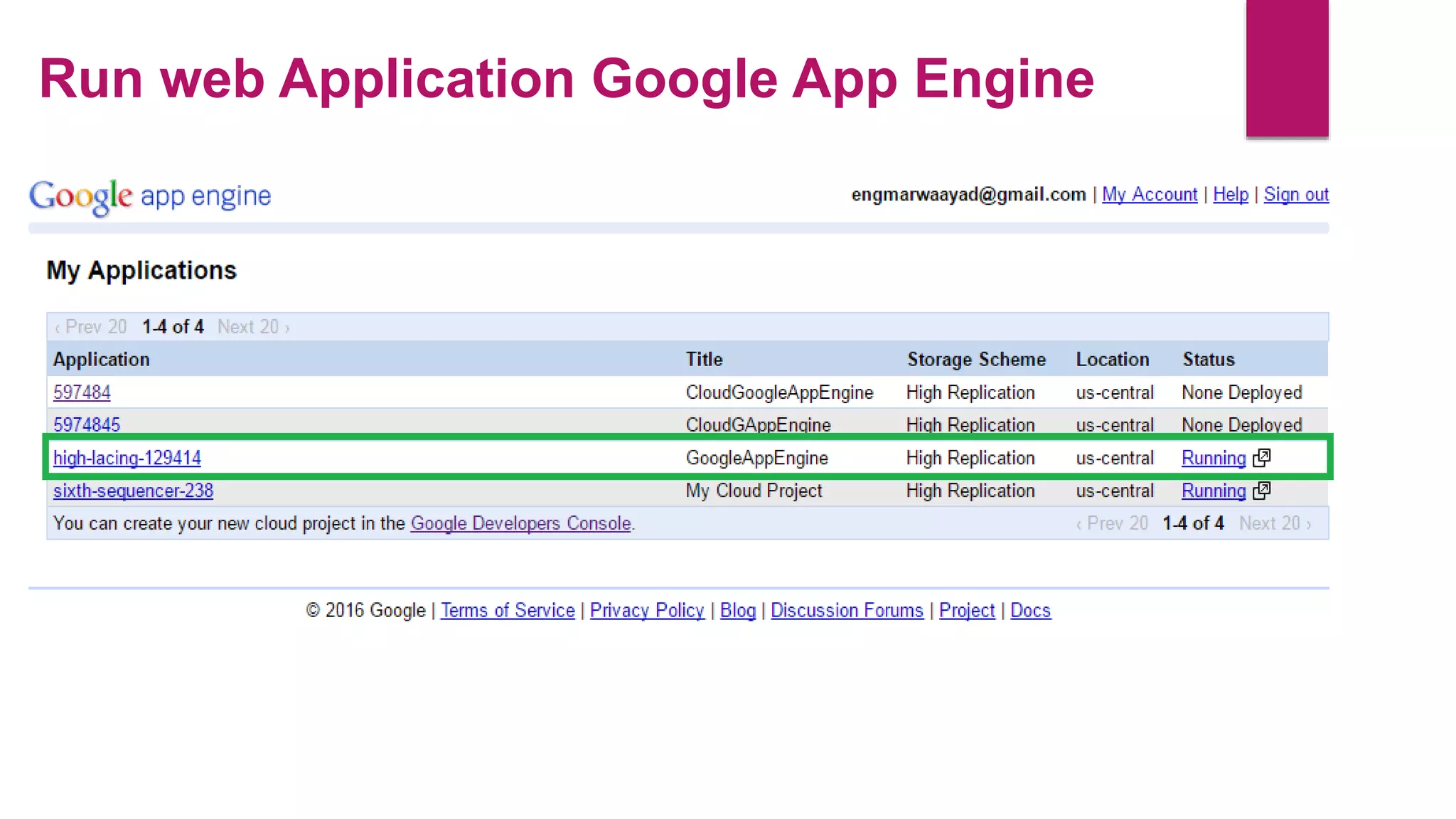
Task: Select the My Cloud Project title cell
Action: 754,491
